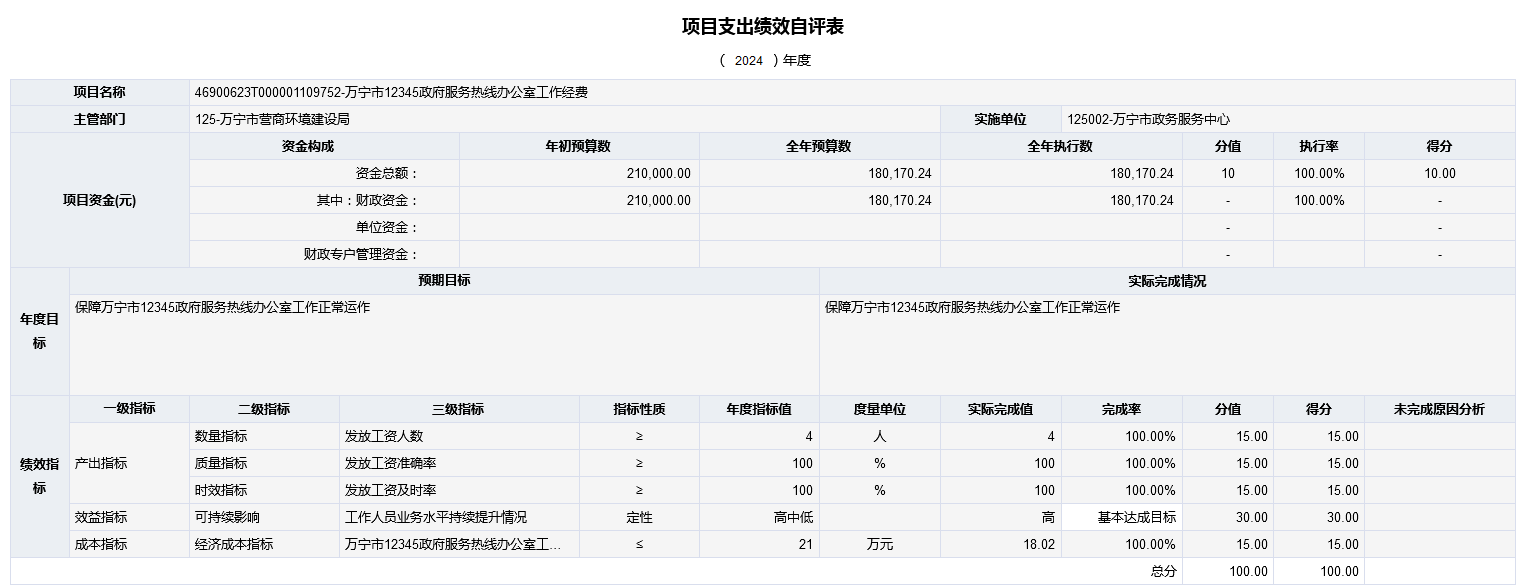
Task: Click the 资金总额 全年执行数 cell
Action: click(x=1060, y=173)
